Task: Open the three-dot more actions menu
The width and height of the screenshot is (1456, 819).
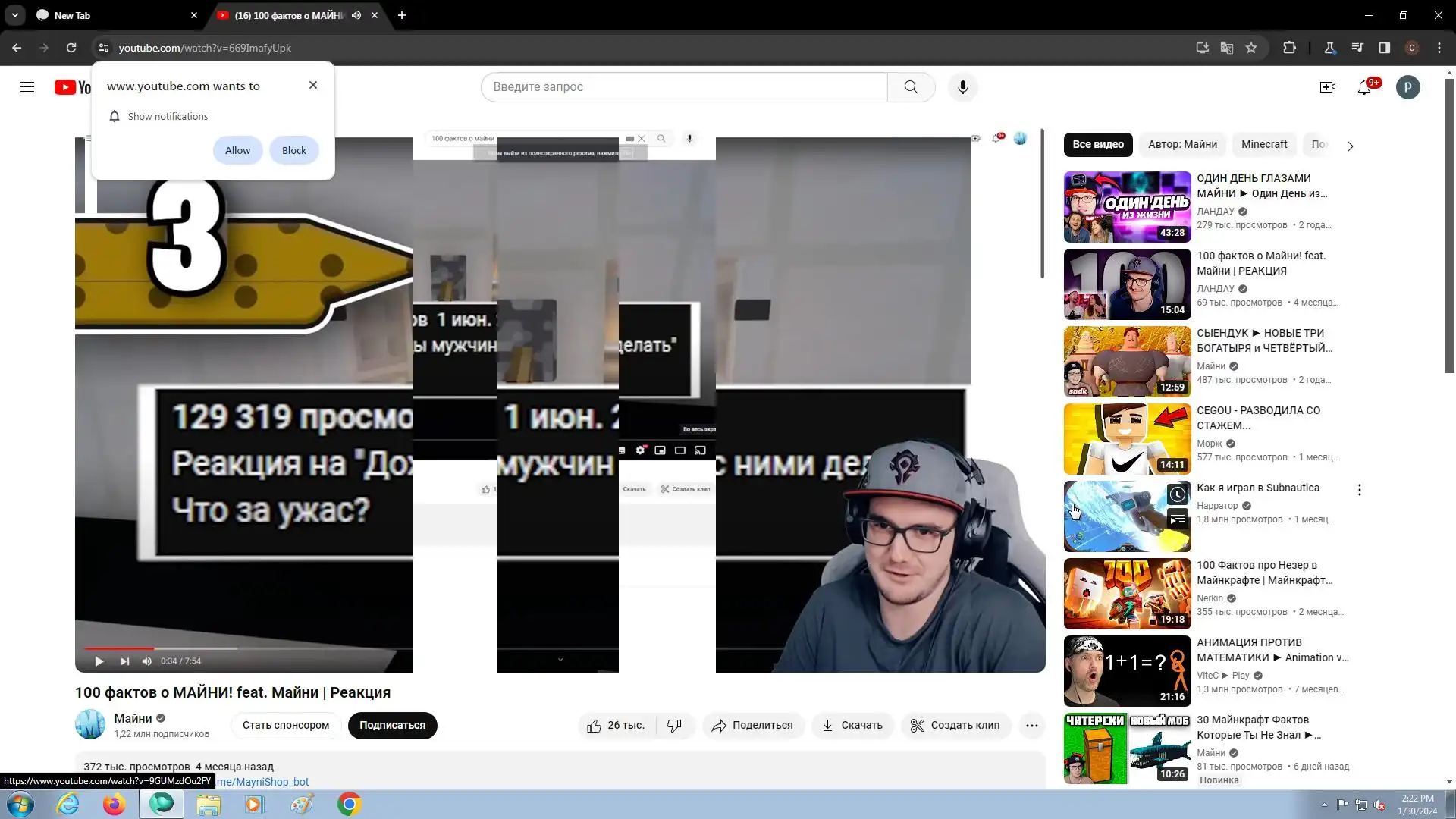Action: [x=1031, y=726]
